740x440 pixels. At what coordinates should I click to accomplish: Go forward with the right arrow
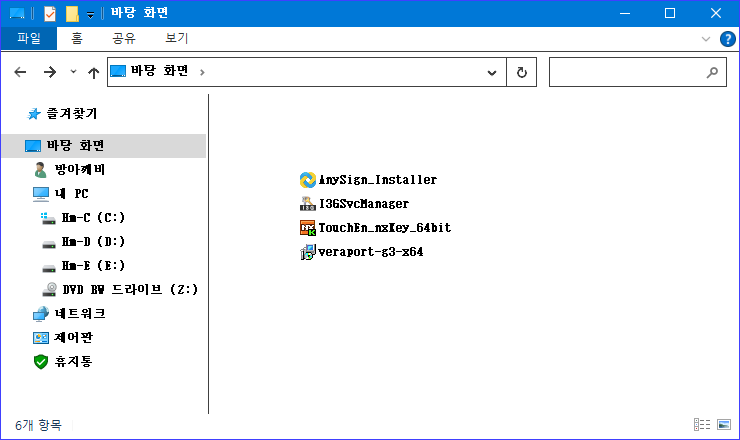tap(50, 72)
